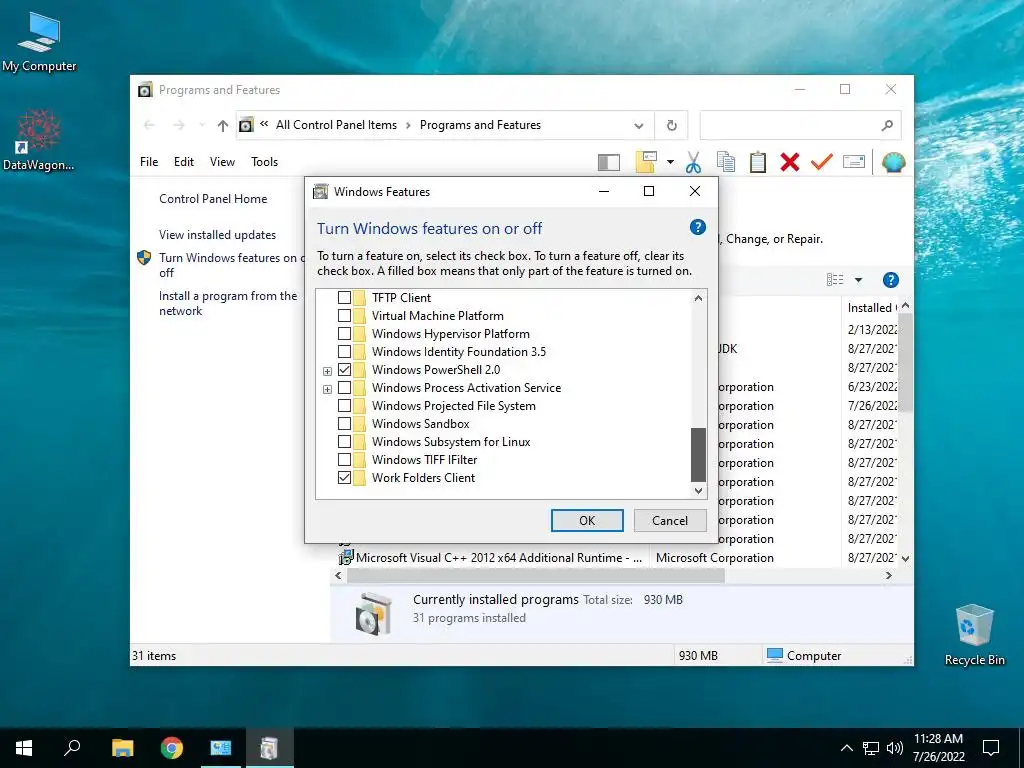Viewport: 1024px width, 768px height.
Task: Open Control Panel Home link
Action: 213,199
